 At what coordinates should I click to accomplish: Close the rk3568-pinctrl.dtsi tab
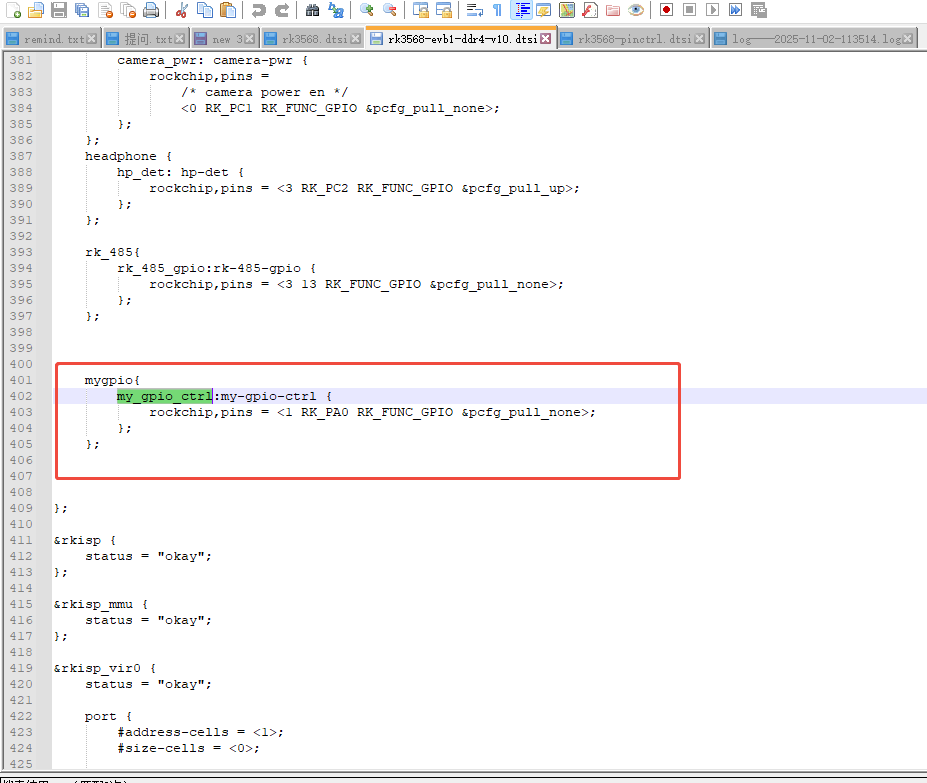(x=699, y=39)
